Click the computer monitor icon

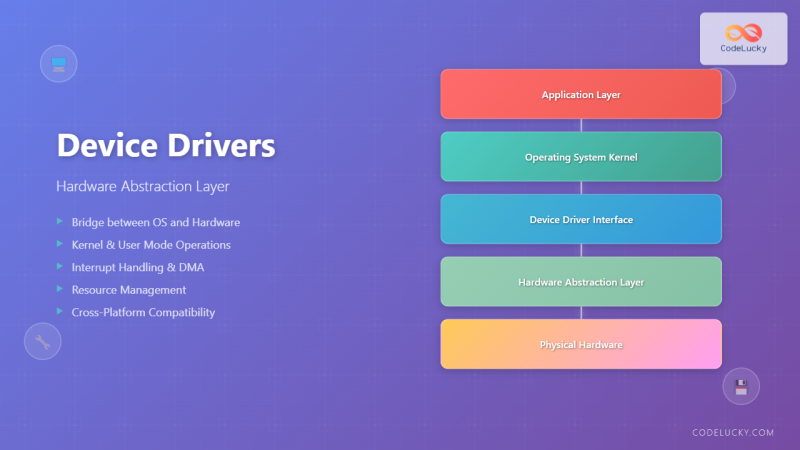(58, 64)
